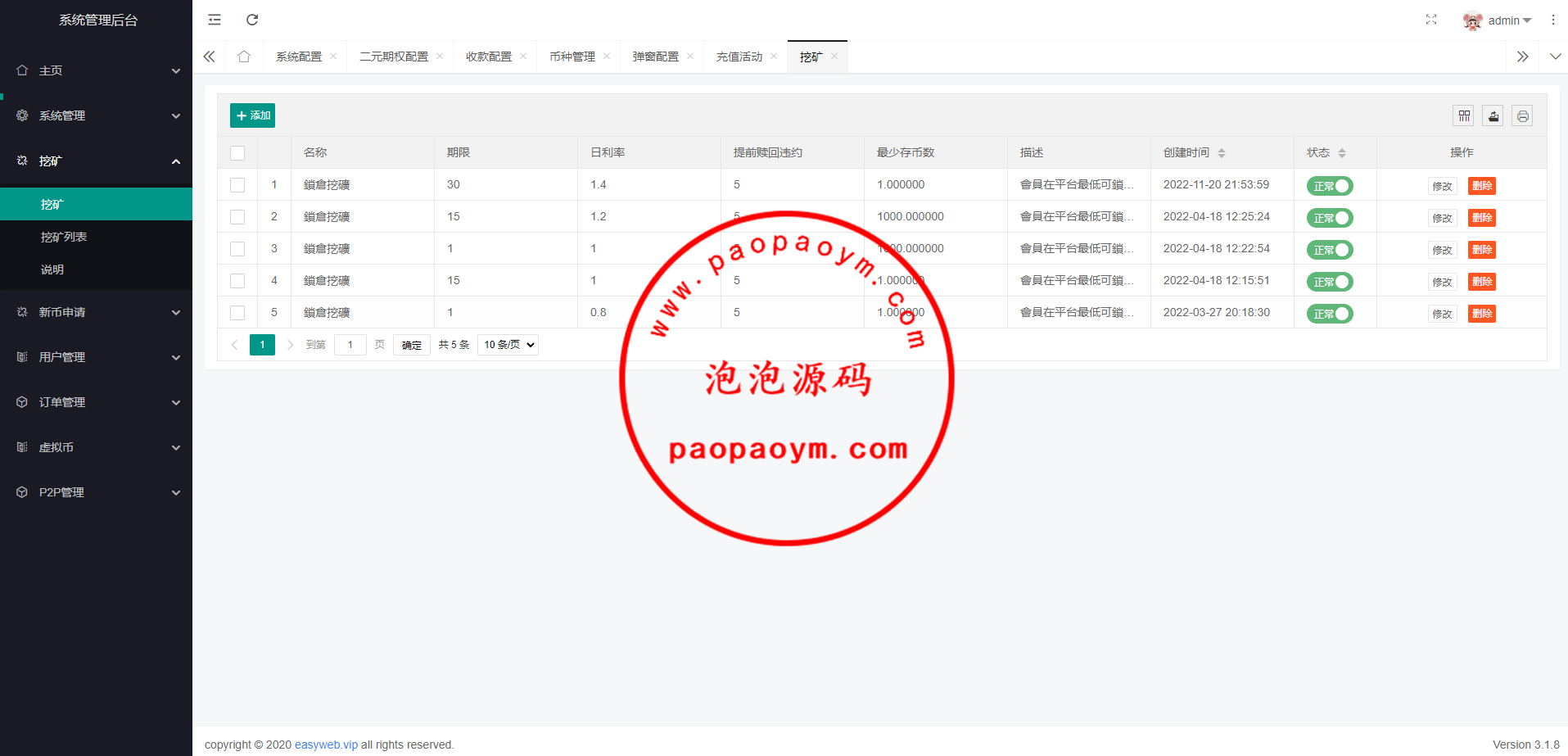This screenshot has width=1568, height=756.
Task: Toggle status switch for row 1
Action: 1330,186
